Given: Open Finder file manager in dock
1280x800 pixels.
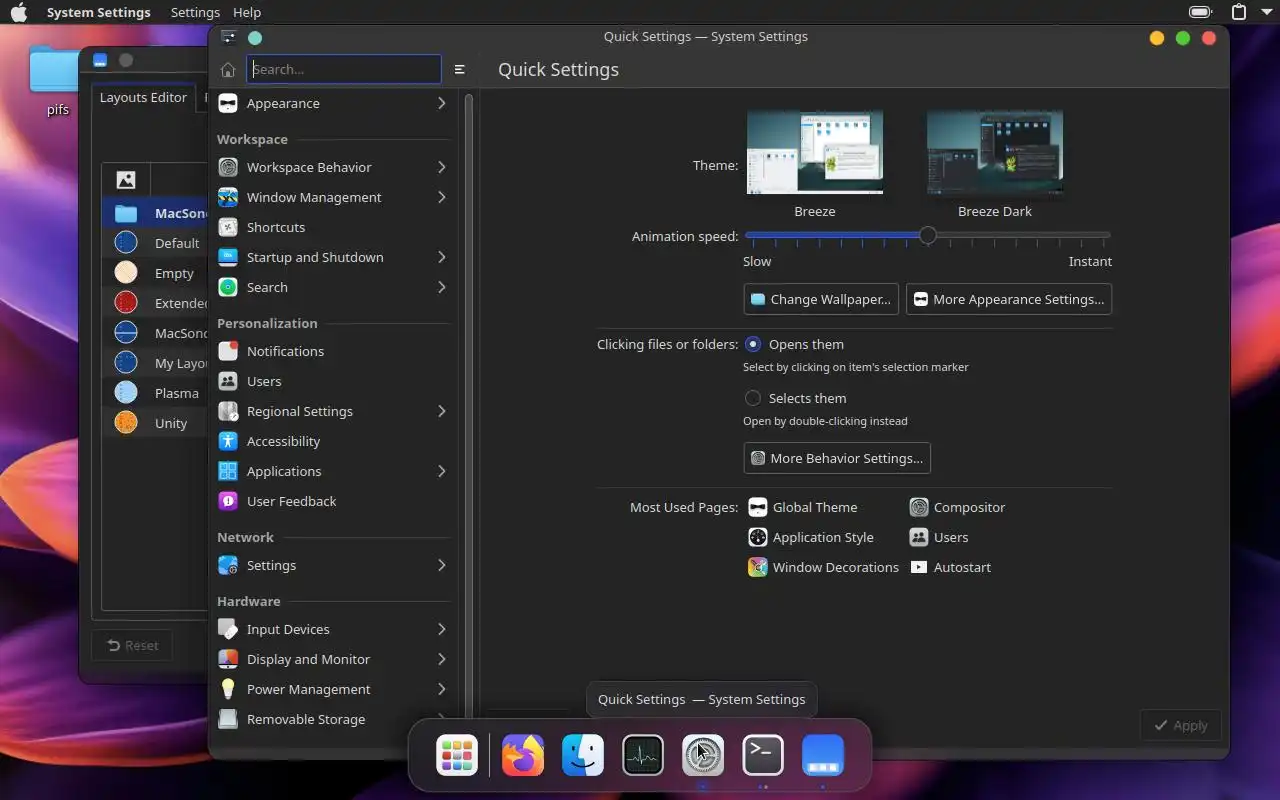Looking at the screenshot, I should [583, 755].
